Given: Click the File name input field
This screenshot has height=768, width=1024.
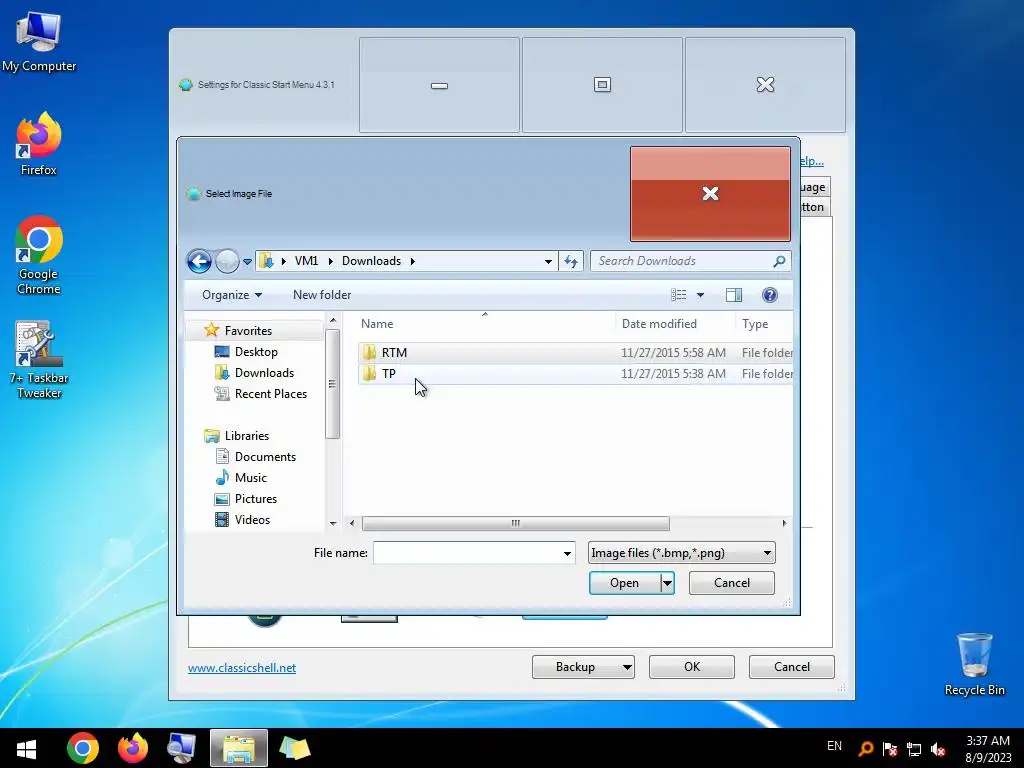Looking at the screenshot, I should (466, 553).
